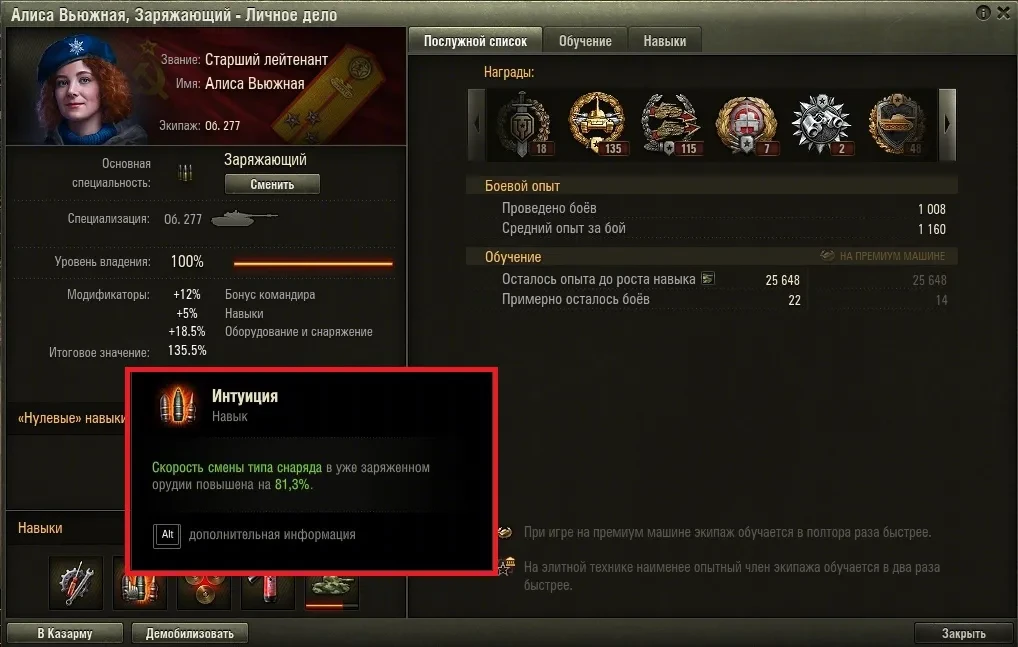Image resolution: width=1018 pixels, height=647 pixels.
Task: Click the Закрыть button
Action: pyautogui.click(x=963, y=633)
